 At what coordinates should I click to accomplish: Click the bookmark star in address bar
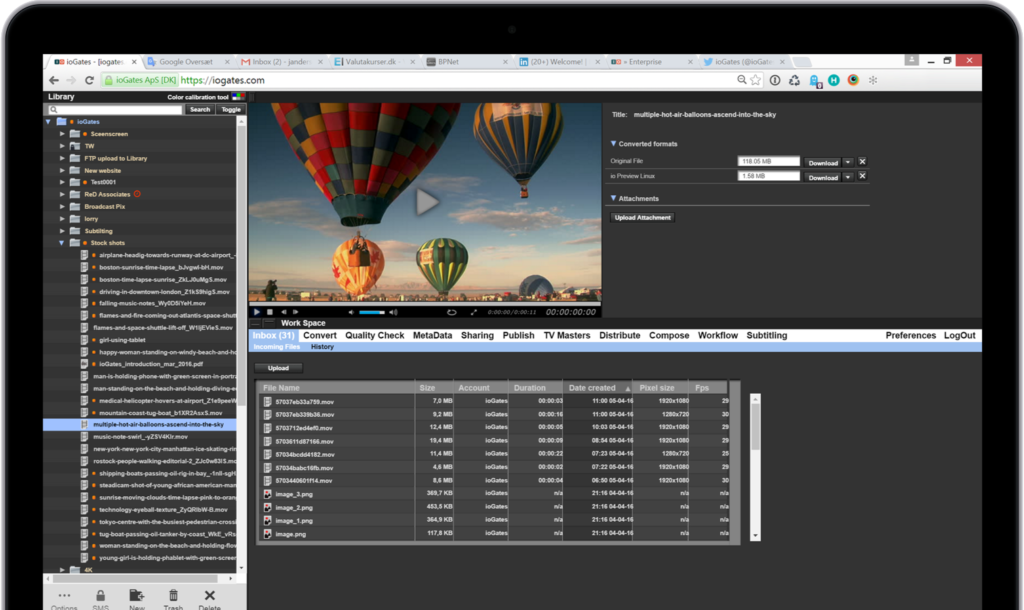[x=756, y=80]
